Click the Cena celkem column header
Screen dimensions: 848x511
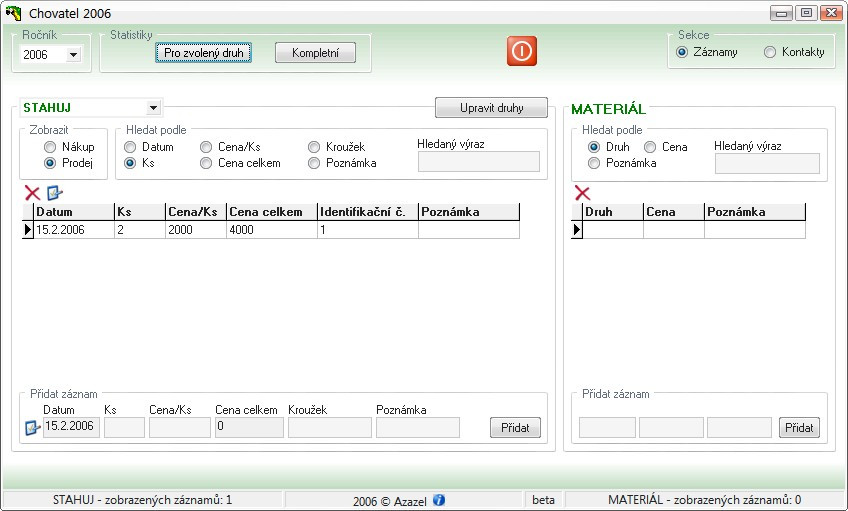271,212
